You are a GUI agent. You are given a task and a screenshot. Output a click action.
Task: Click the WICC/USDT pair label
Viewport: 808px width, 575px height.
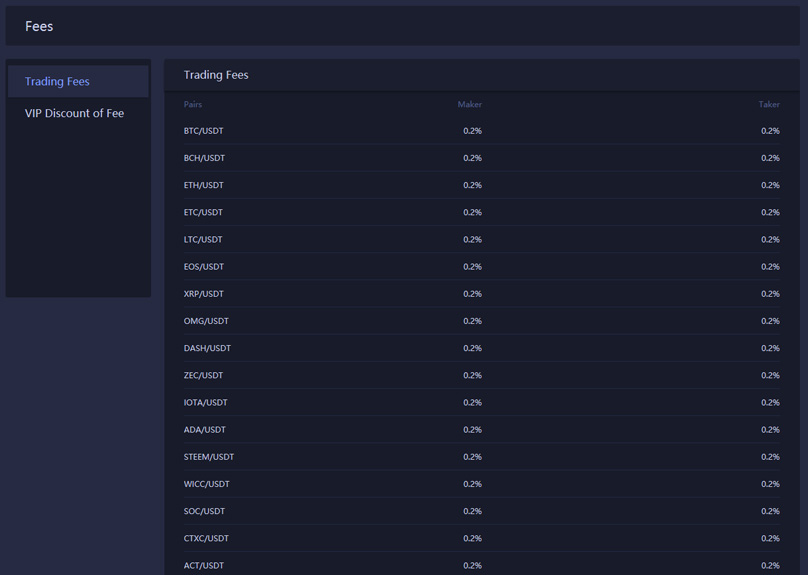tap(207, 484)
